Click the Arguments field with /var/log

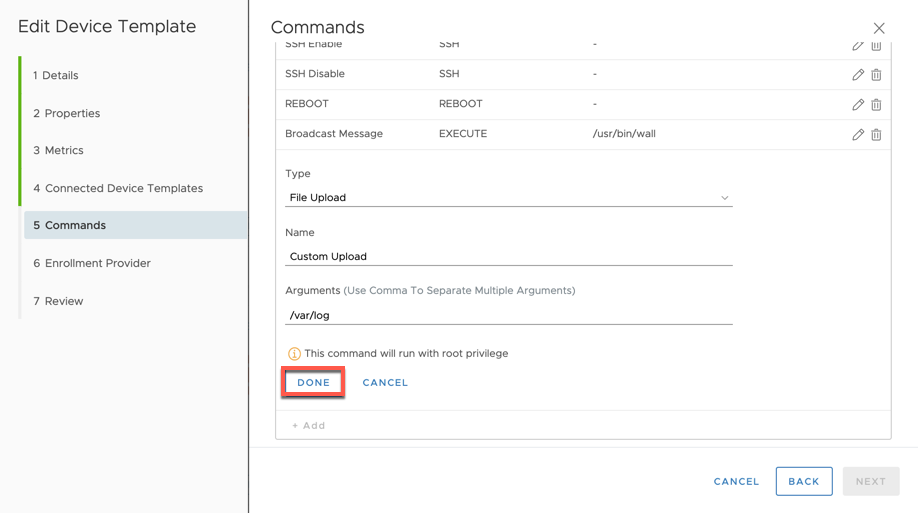[509, 315]
